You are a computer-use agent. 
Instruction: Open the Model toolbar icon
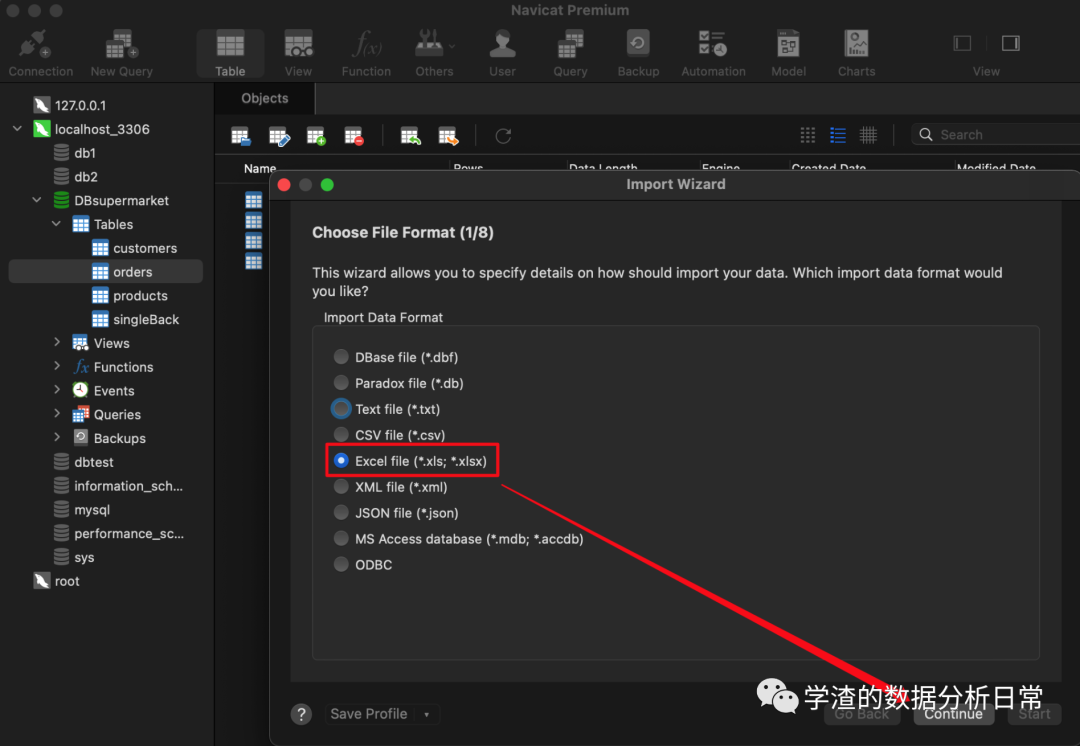(788, 53)
